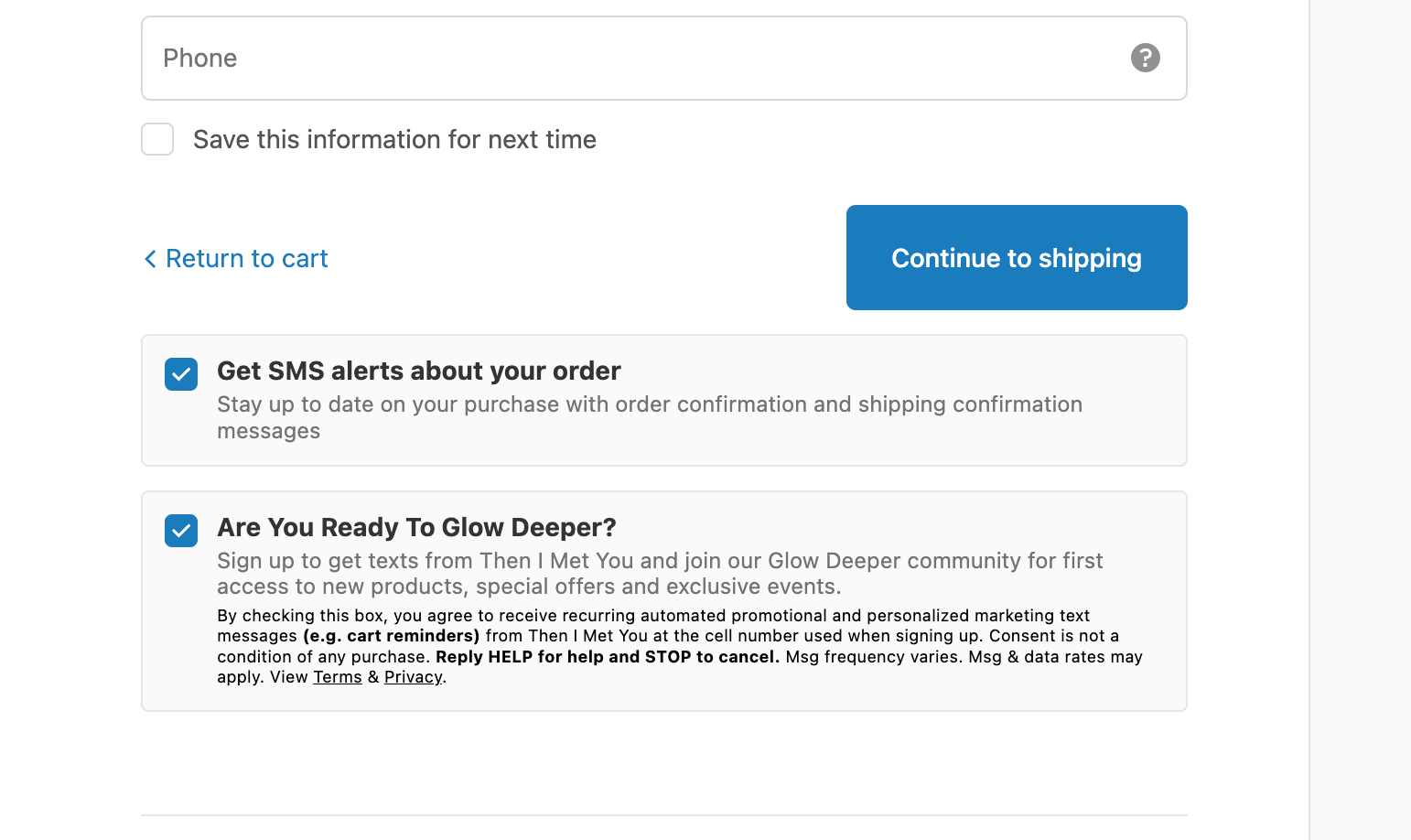Click the phone help question mark icon
The width and height of the screenshot is (1411, 840).
(1145, 58)
